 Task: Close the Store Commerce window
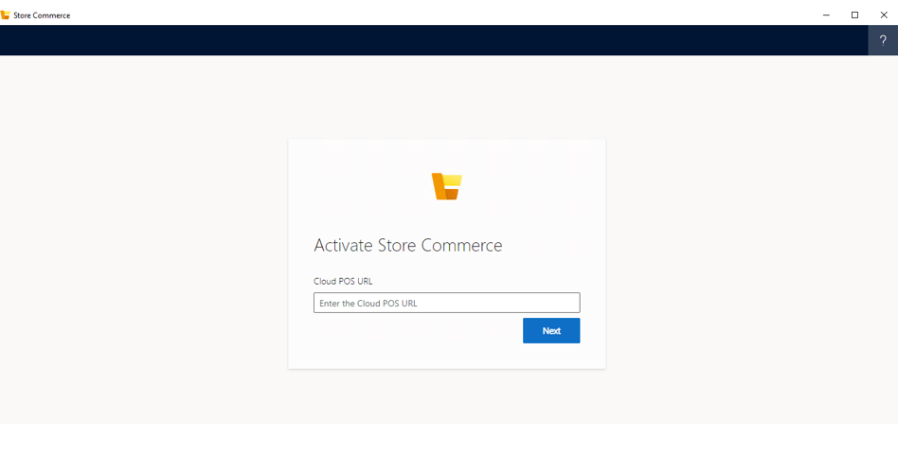tap(884, 15)
